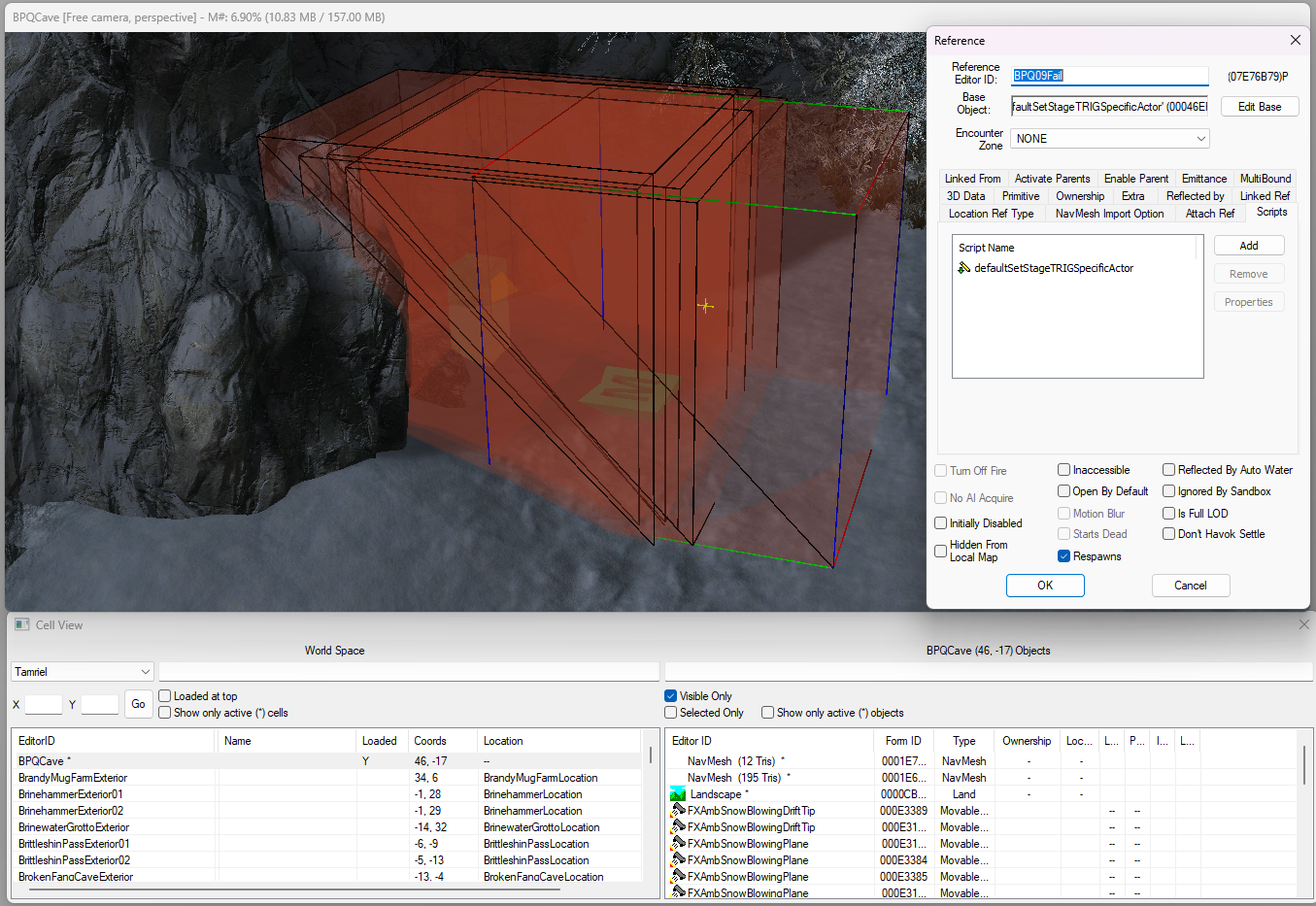Sort cells by the Coords column header
Screen dimensions: 1316x906
tap(443, 741)
